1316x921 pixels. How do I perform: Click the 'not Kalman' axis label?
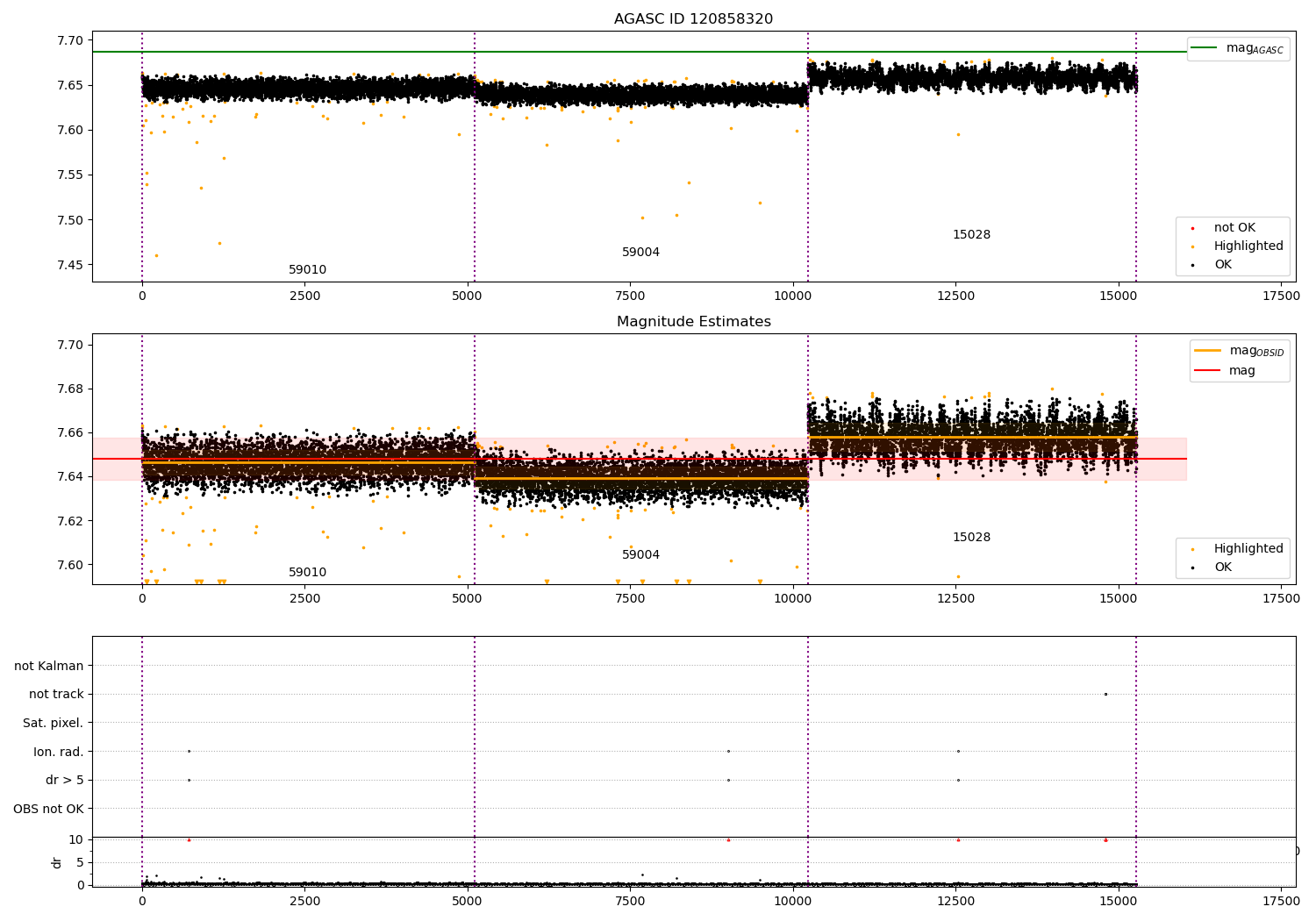(x=49, y=666)
